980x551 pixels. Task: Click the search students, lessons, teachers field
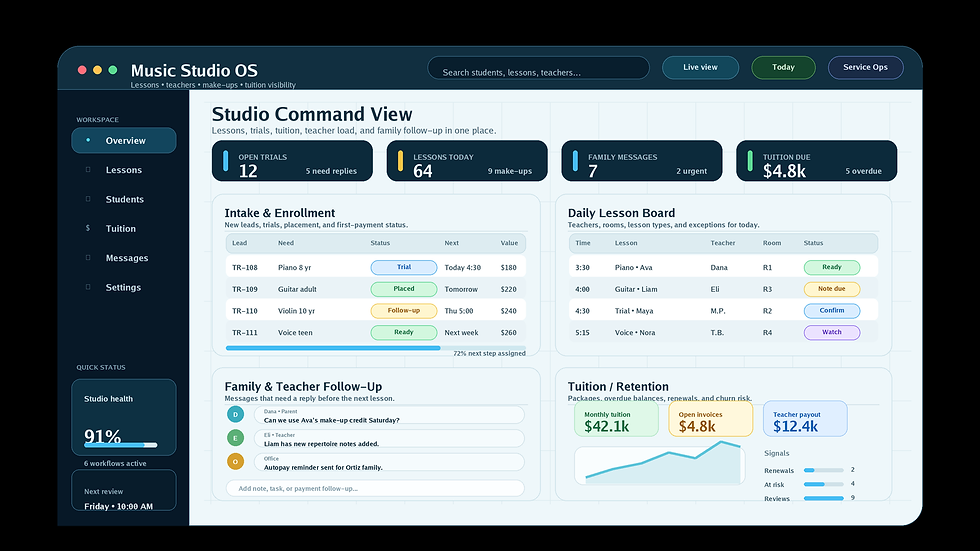pyautogui.click(x=538, y=68)
